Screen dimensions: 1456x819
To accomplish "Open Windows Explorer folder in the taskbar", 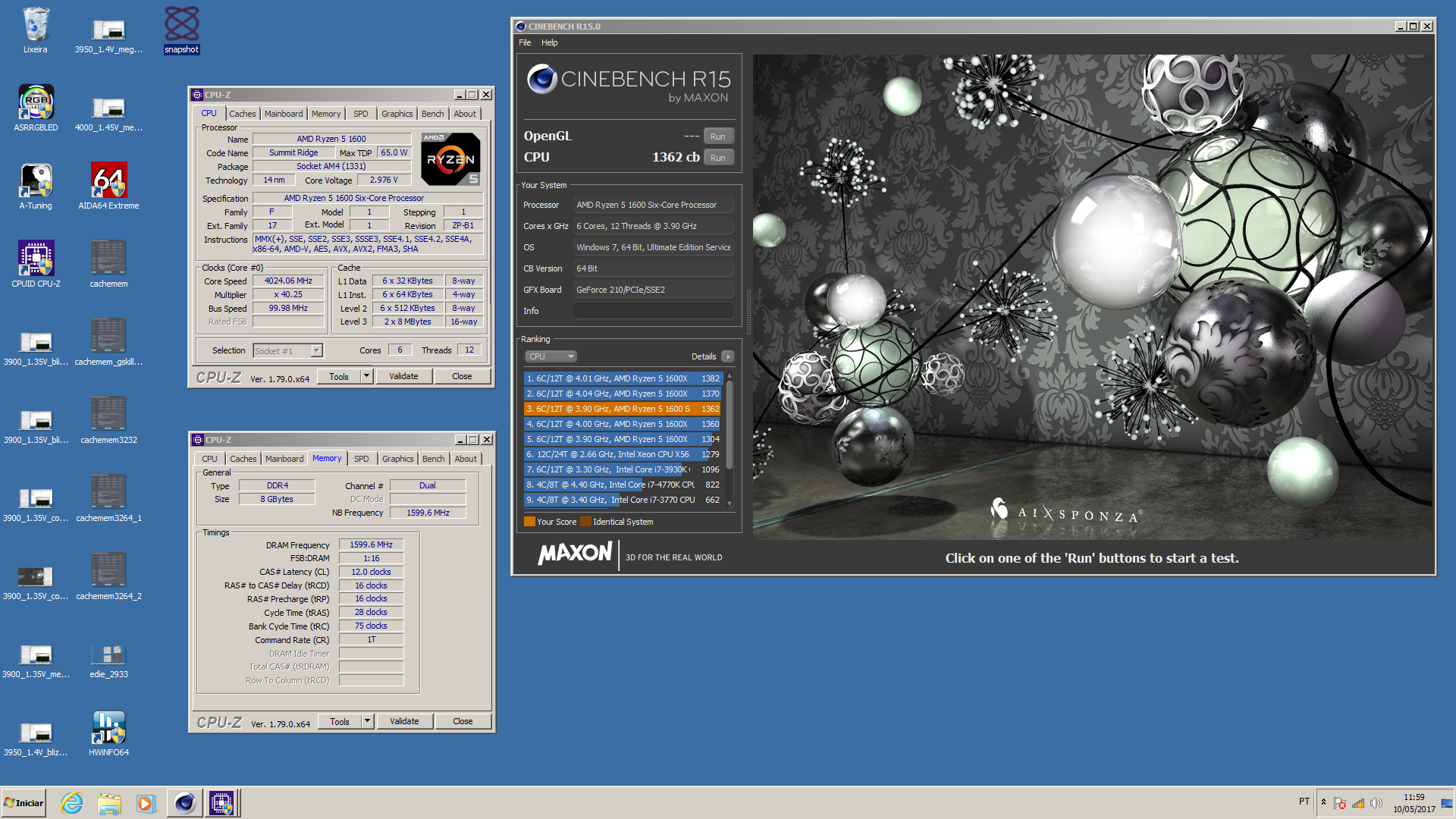I will point(109,803).
